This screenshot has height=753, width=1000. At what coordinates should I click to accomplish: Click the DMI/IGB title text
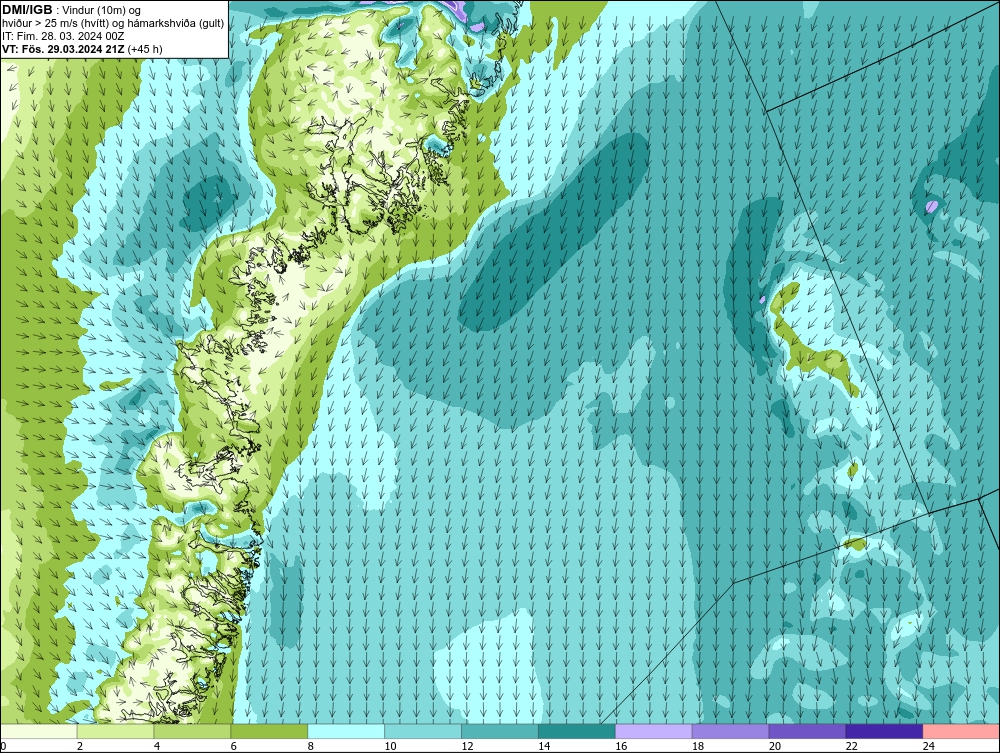(x=27, y=10)
